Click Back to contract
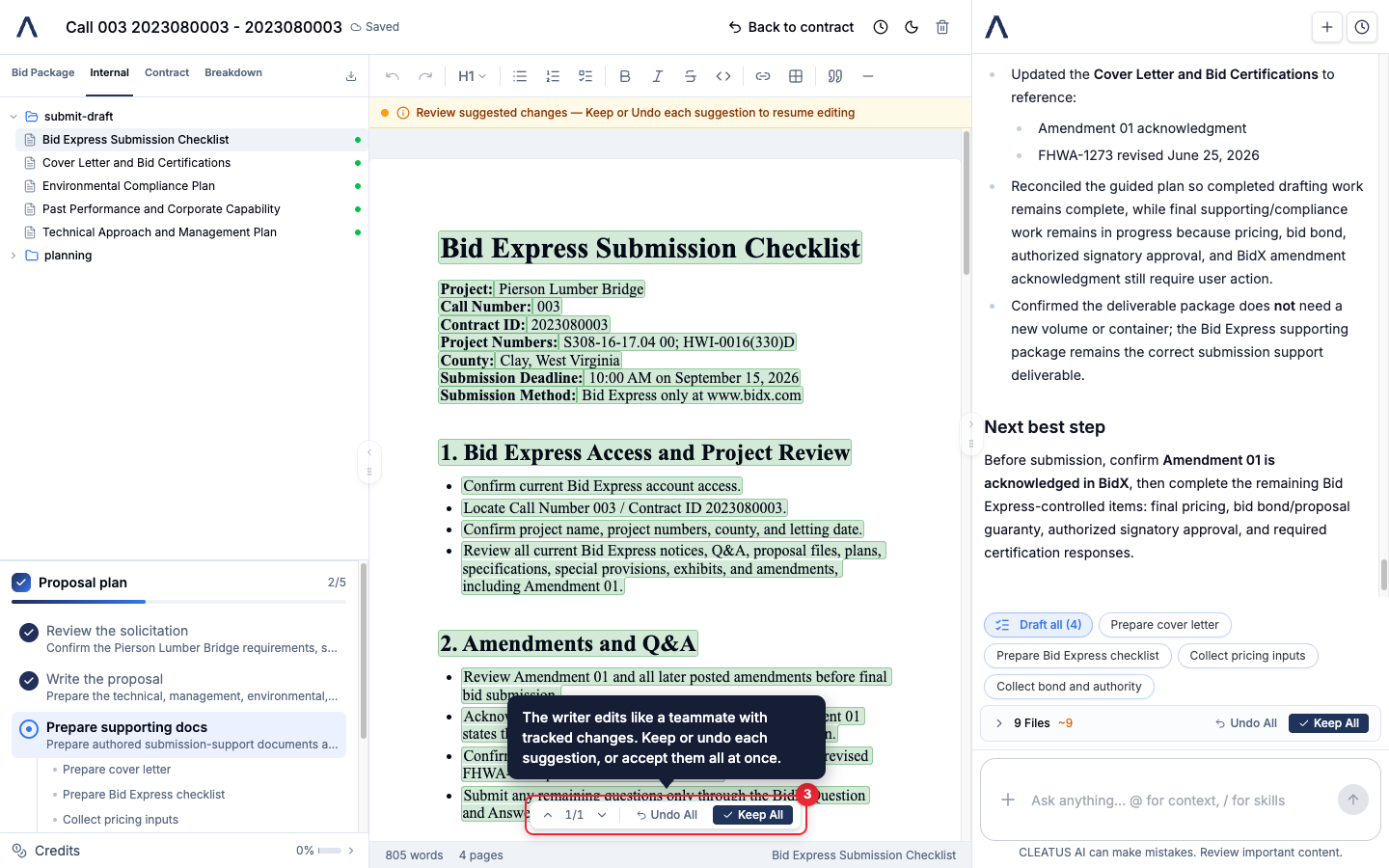Screen dimensions: 1389x868 coord(791,27)
